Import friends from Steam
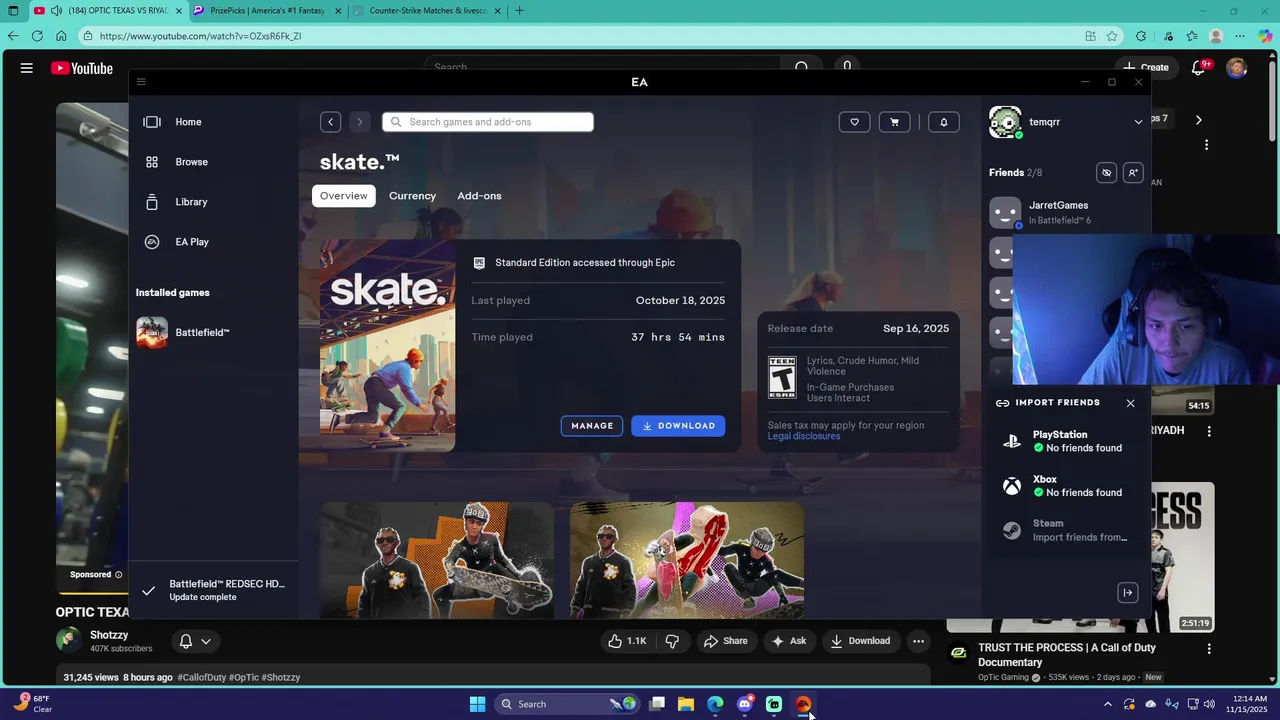 point(1063,530)
